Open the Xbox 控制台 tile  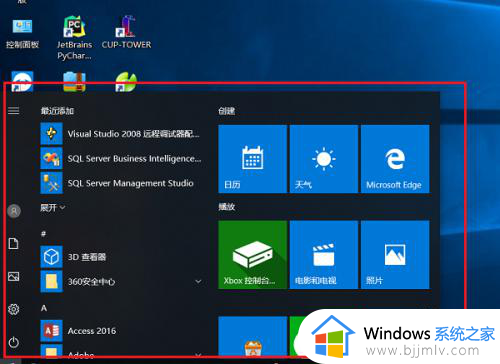[x=252, y=255]
